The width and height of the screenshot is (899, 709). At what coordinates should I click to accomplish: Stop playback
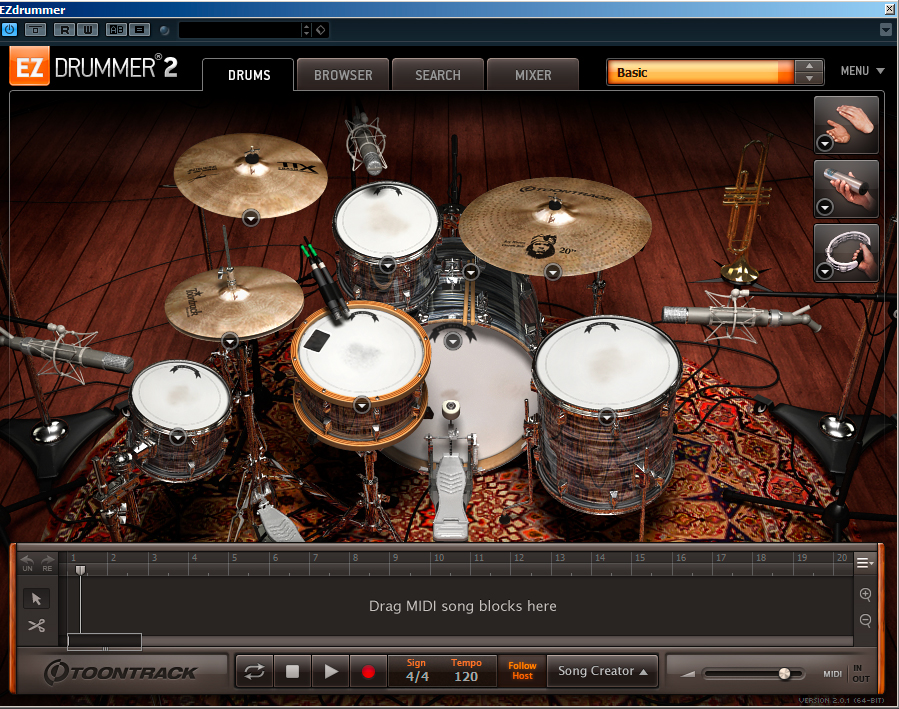[x=292, y=672]
